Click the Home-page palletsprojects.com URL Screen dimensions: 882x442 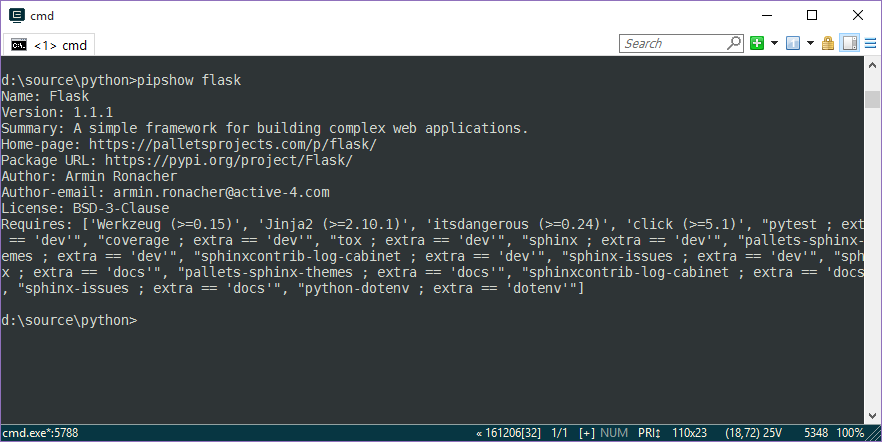coord(233,144)
